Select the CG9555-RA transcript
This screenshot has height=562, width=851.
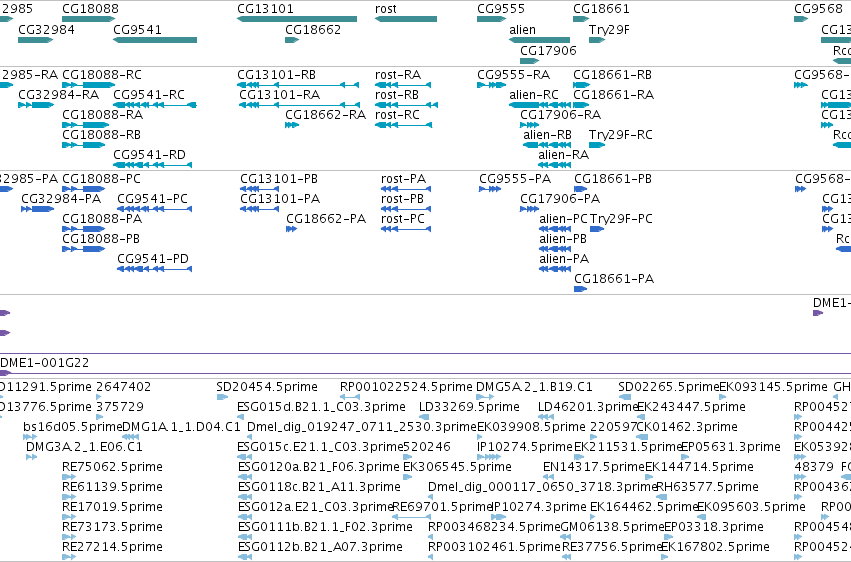(x=491, y=85)
